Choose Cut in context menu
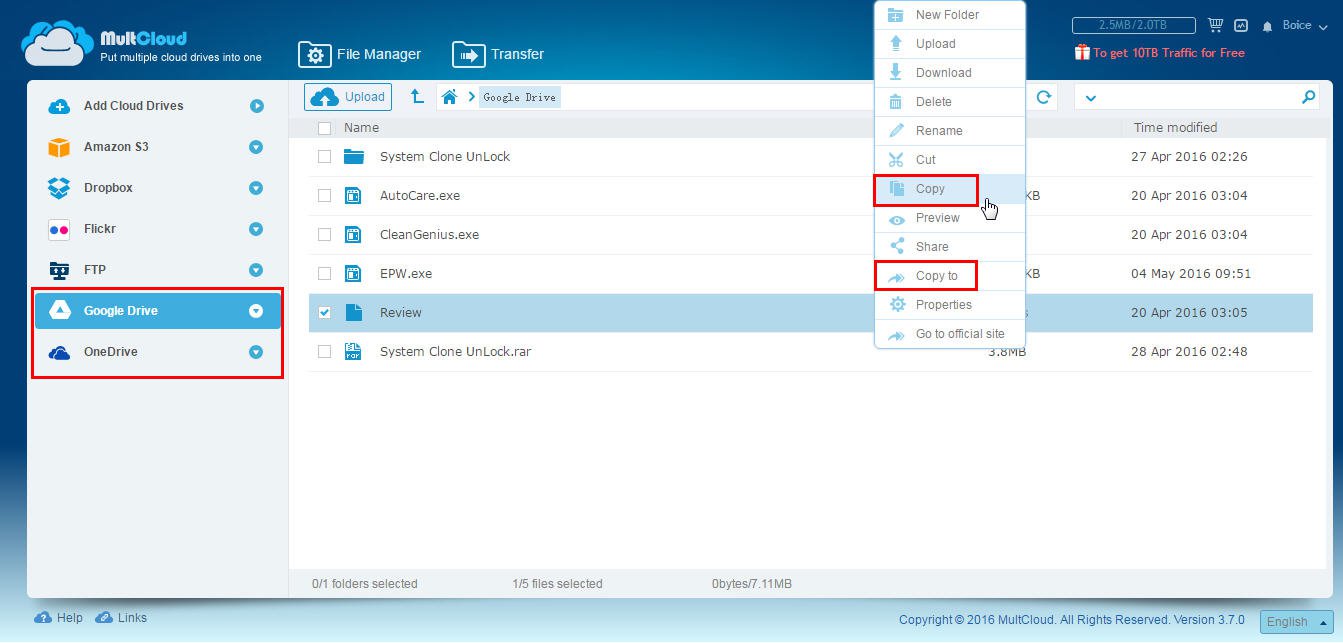 [950, 160]
